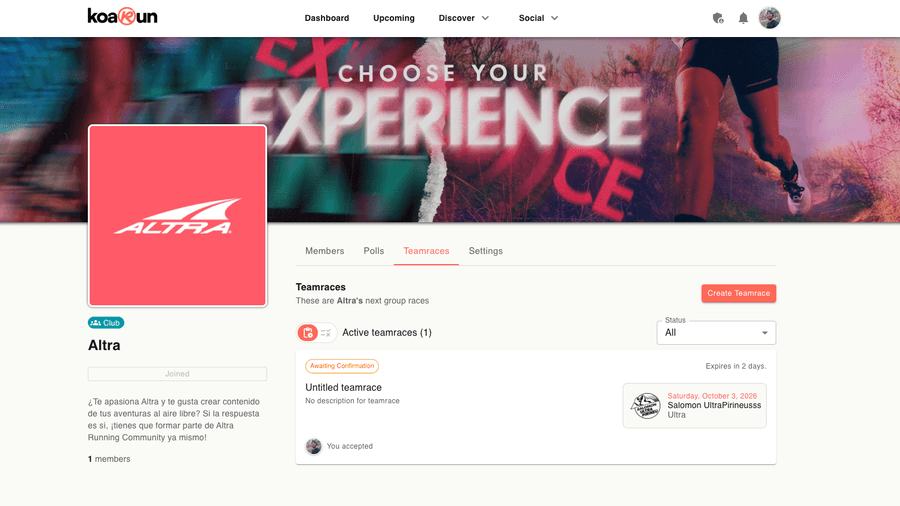Toggle the active teamraces switch

[316, 333]
